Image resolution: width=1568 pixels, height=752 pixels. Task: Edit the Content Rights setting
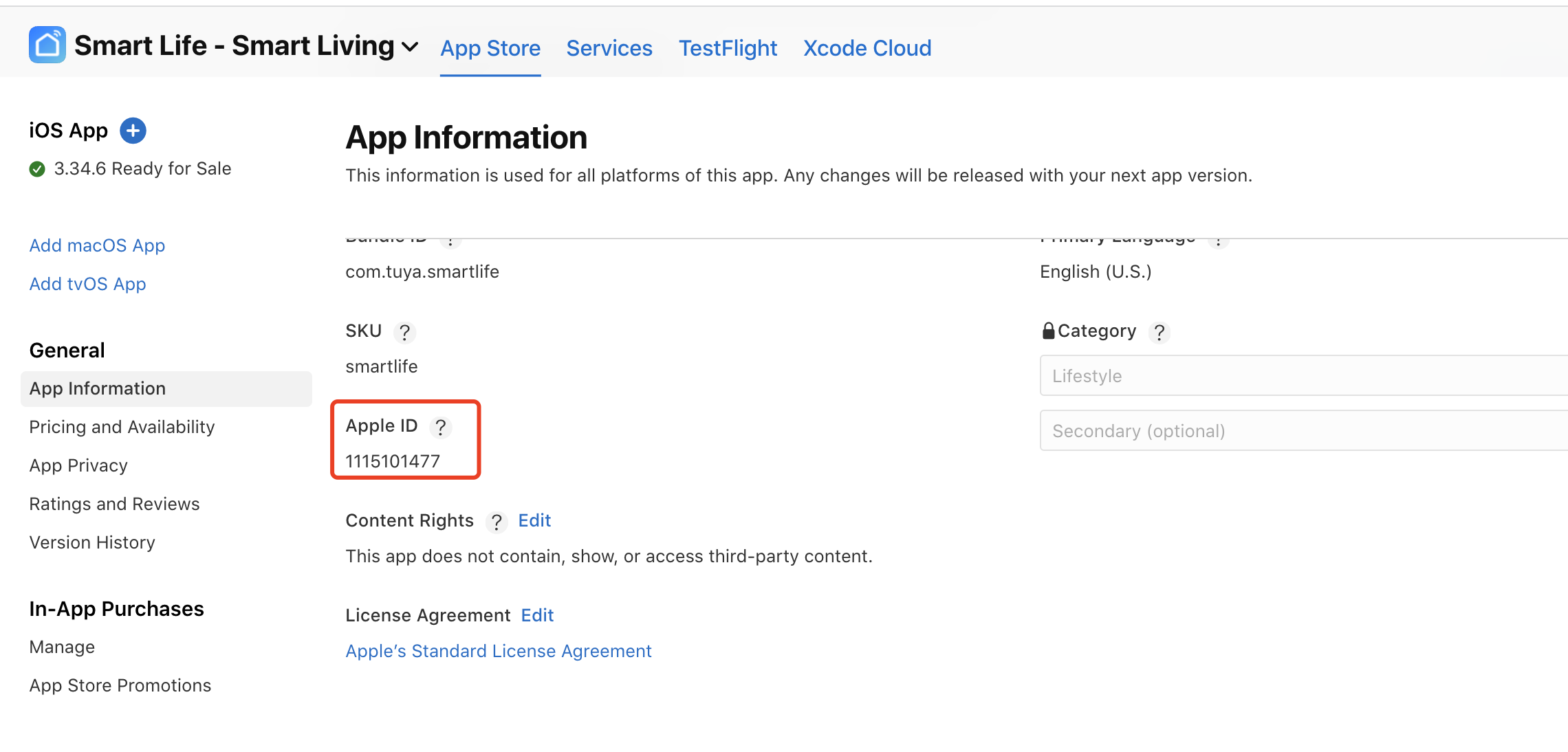pyautogui.click(x=534, y=521)
